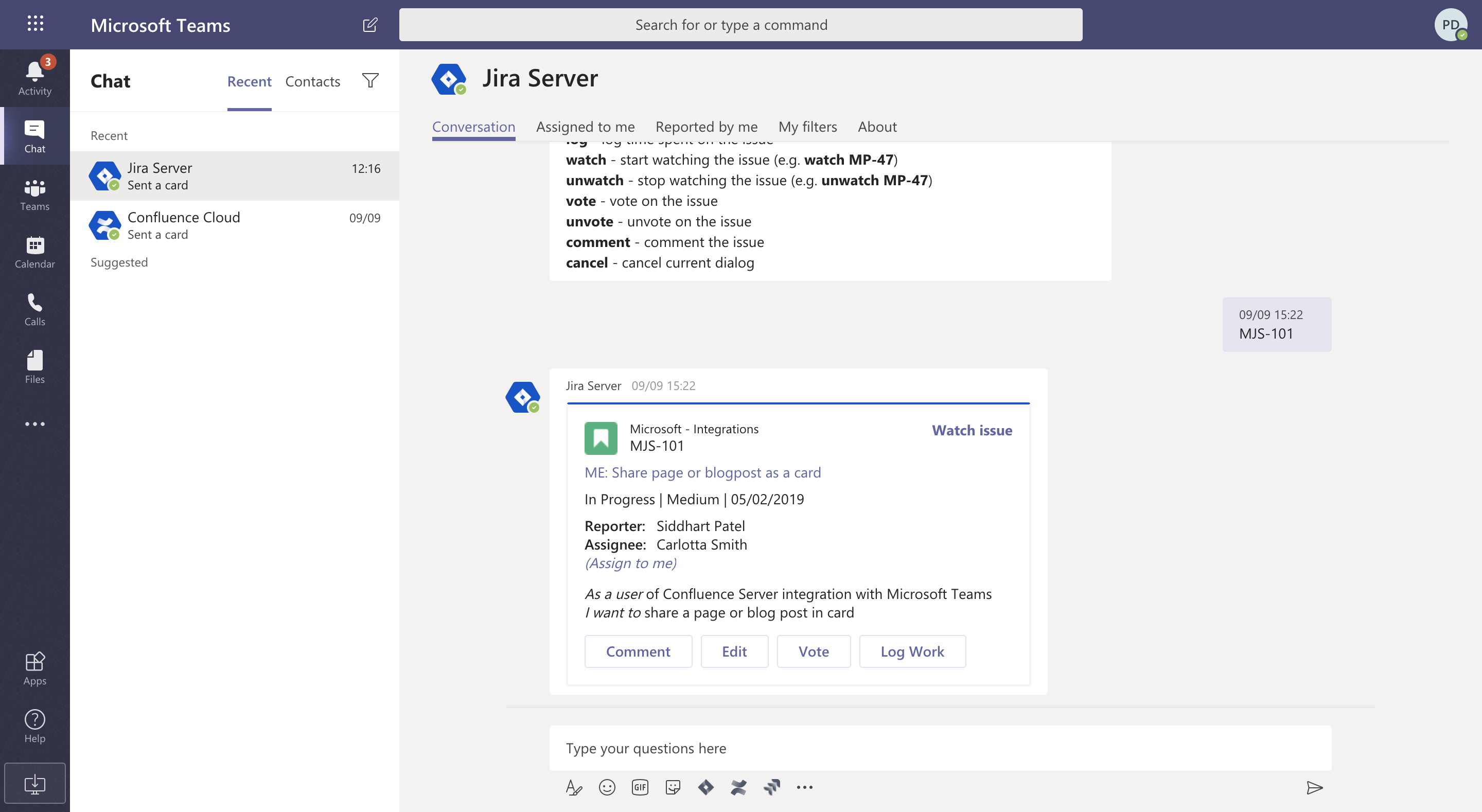Open the Reported by me tab
Image resolution: width=1482 pixels, height=812 pixels.
707,127
